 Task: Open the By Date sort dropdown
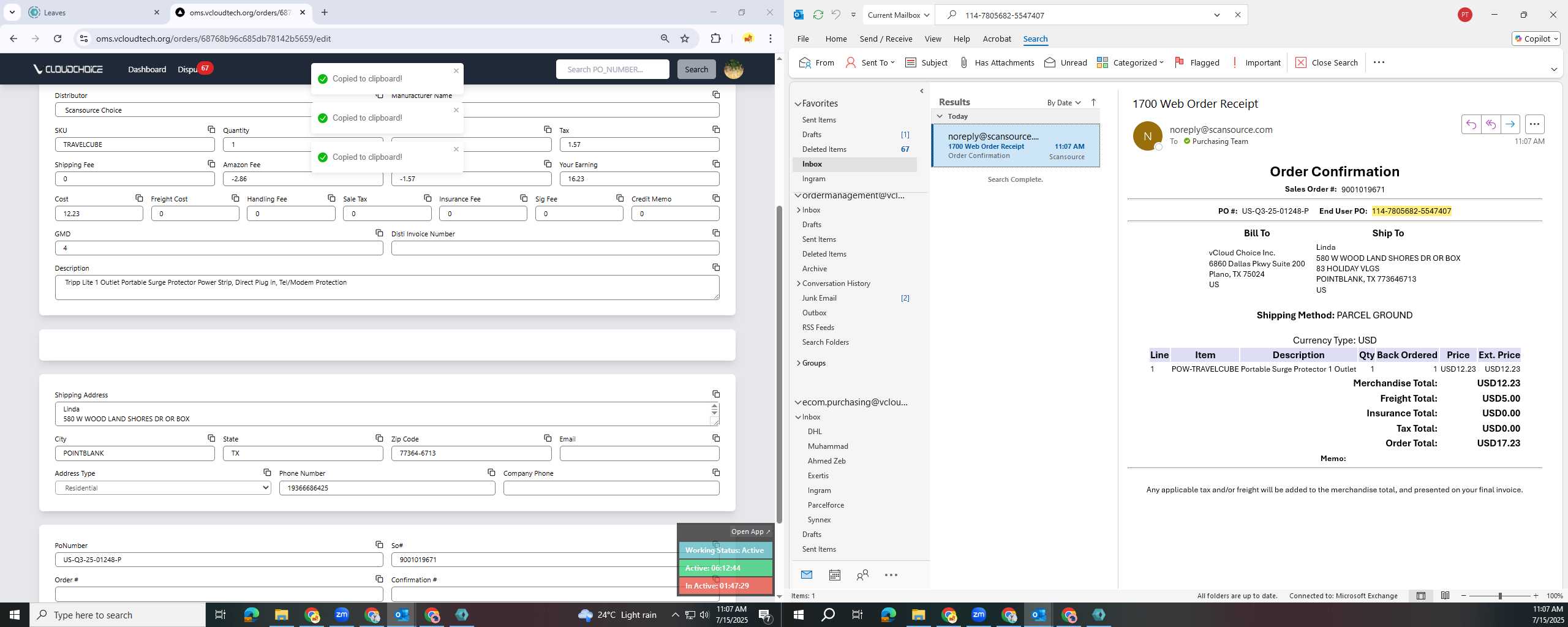click(1064, 102)
